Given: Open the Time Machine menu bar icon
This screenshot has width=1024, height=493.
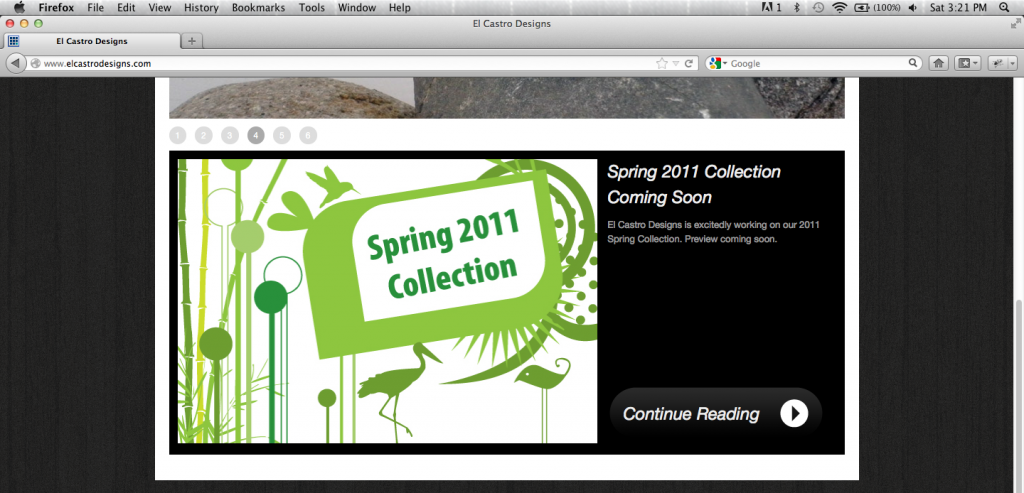Looking at the screenshot, I should (x=818, y=8).
